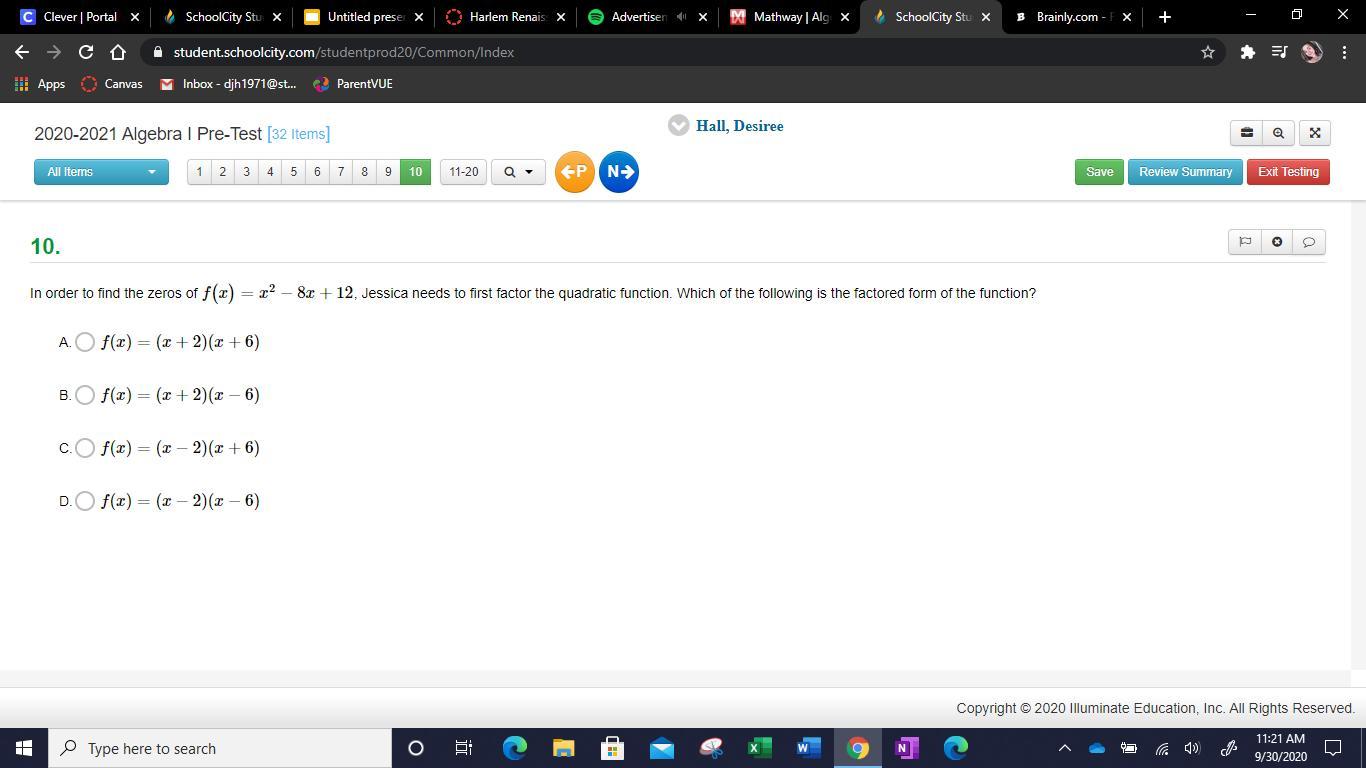Open OneNote from the taskbar
Screen dimensions: 1366x768
[906, 748]
